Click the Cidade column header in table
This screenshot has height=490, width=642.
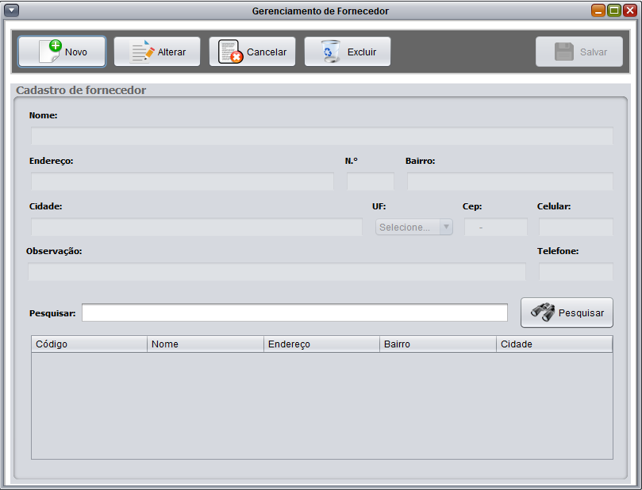[x=554, y=344]
